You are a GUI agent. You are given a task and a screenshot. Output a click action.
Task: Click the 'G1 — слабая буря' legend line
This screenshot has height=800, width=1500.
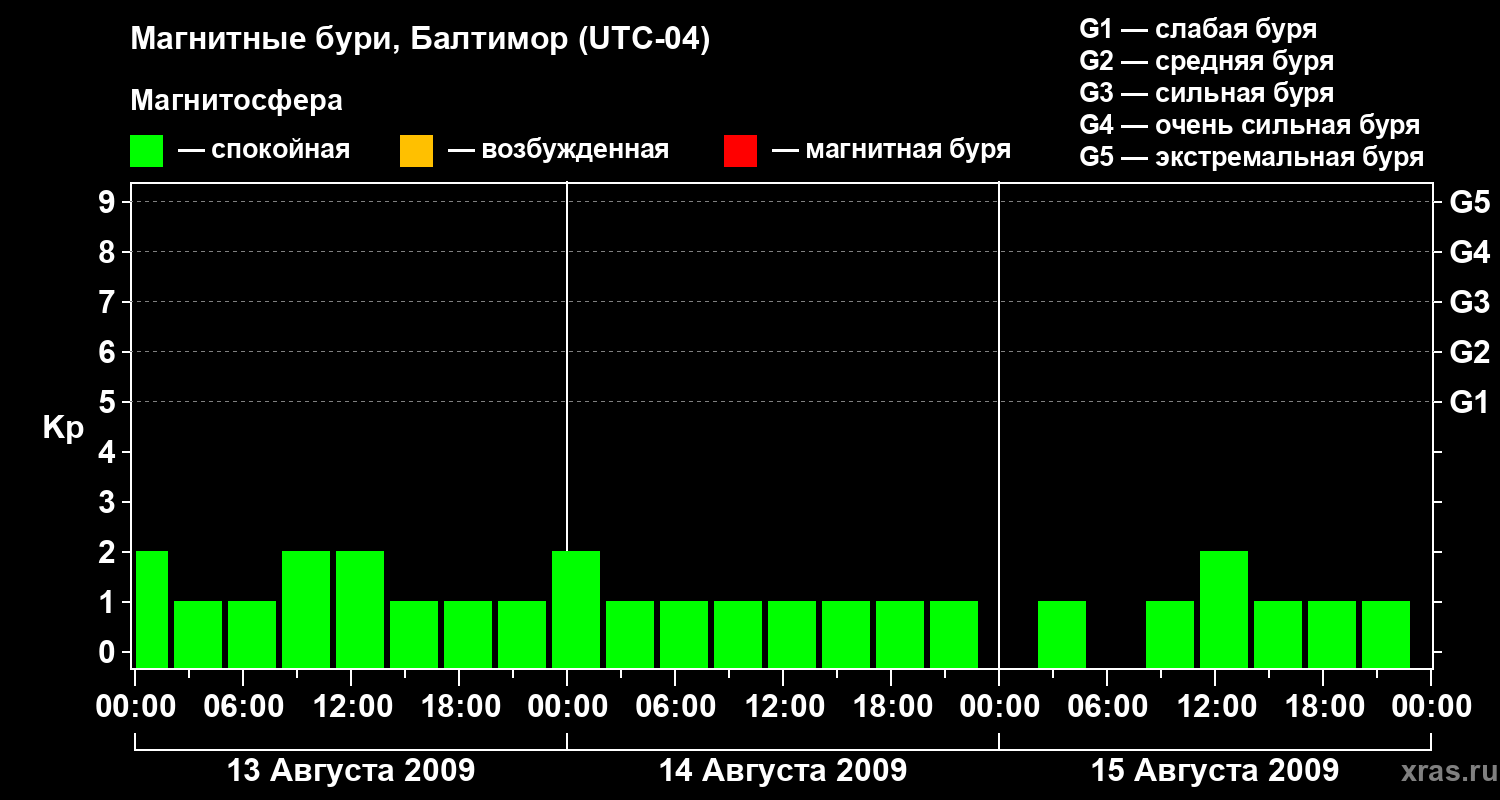(1198, 29)
